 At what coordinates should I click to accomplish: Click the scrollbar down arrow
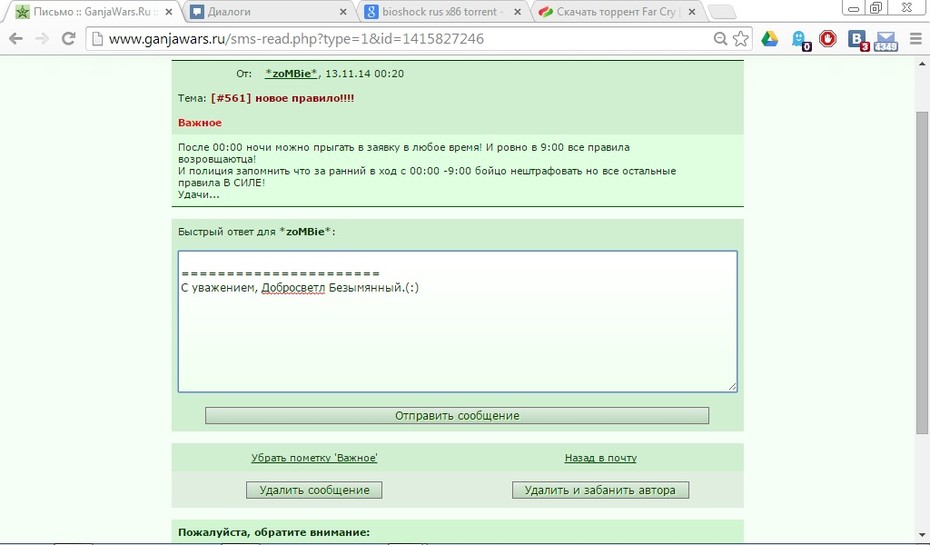point(922,534)
